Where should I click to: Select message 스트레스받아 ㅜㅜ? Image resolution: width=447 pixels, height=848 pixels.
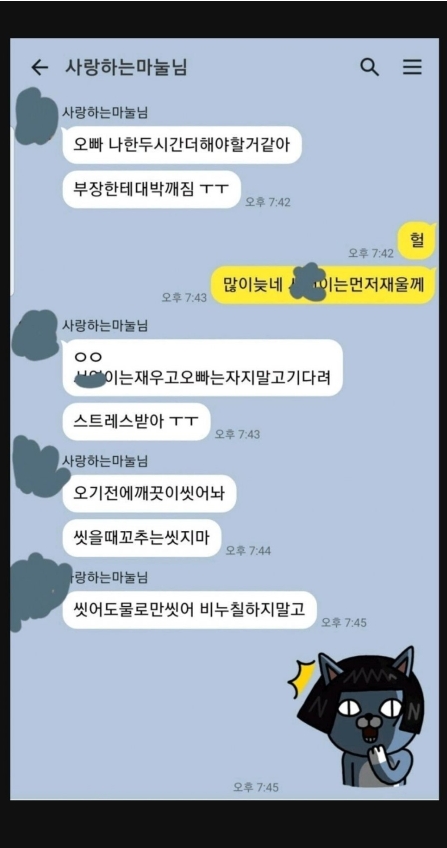tap(136, 421)
